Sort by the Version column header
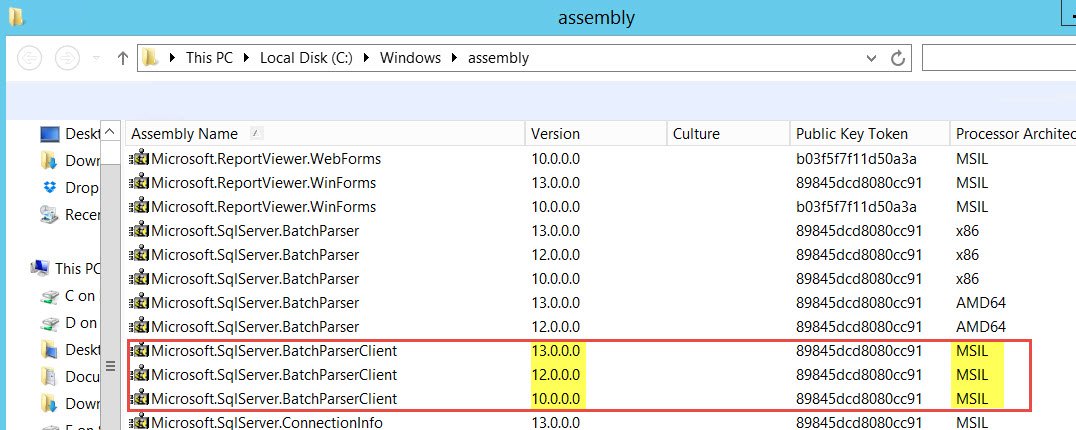The height and width of the screenshot is (430, 1076). [596, 134]
